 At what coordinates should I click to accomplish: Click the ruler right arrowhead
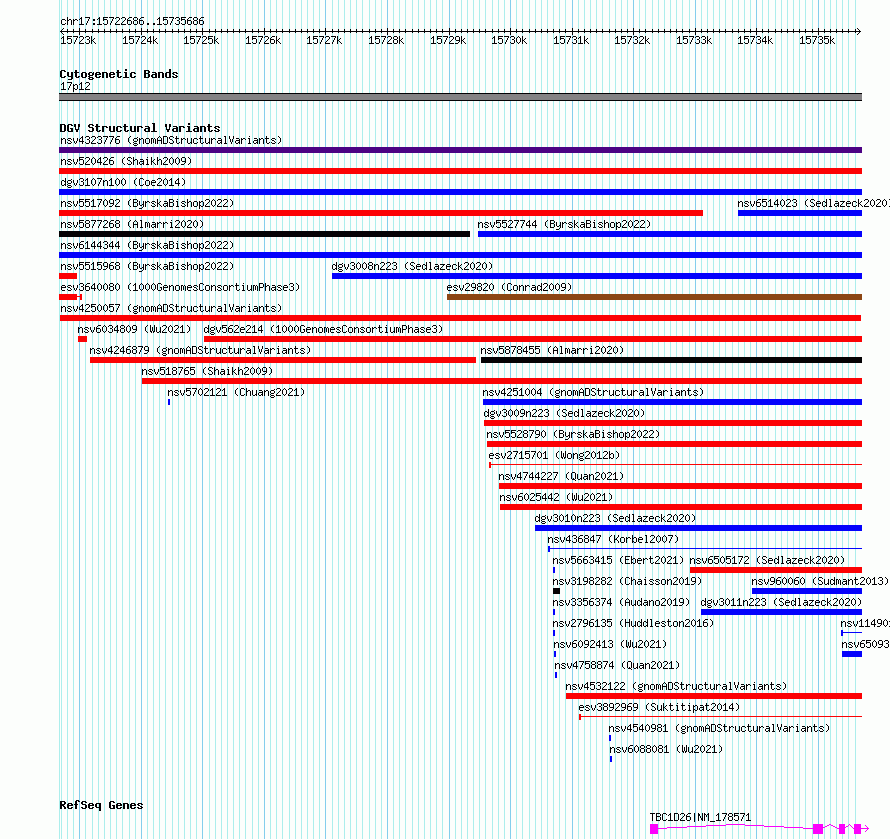[x=859, y=31]
